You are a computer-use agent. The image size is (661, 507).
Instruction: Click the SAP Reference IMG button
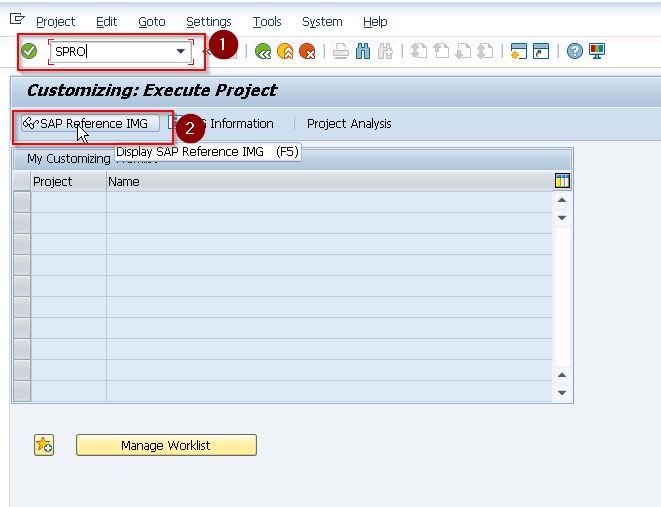point(91,123)
